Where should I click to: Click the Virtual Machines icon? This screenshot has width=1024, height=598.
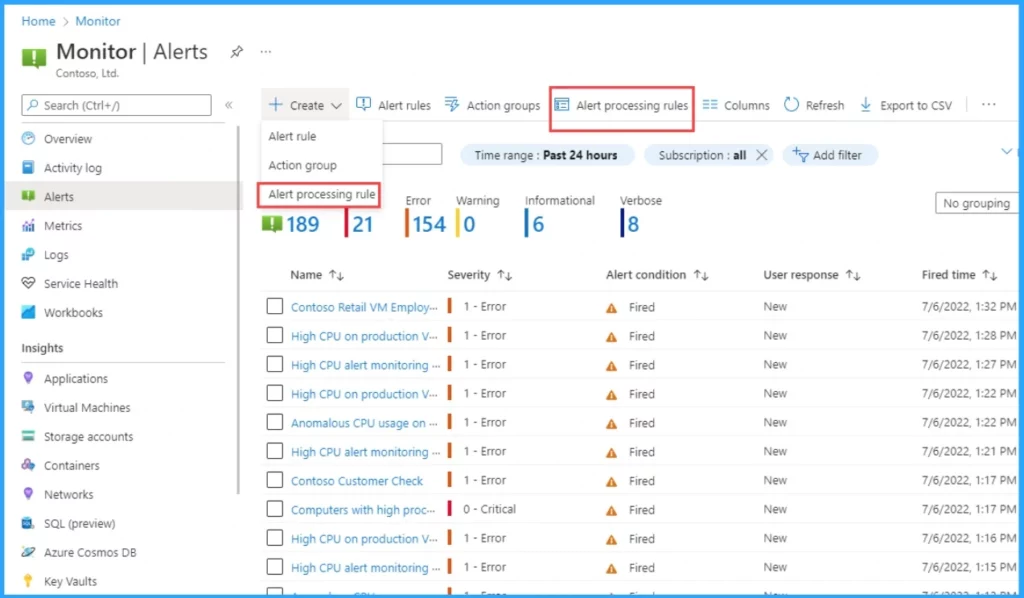tap(28, 407)
